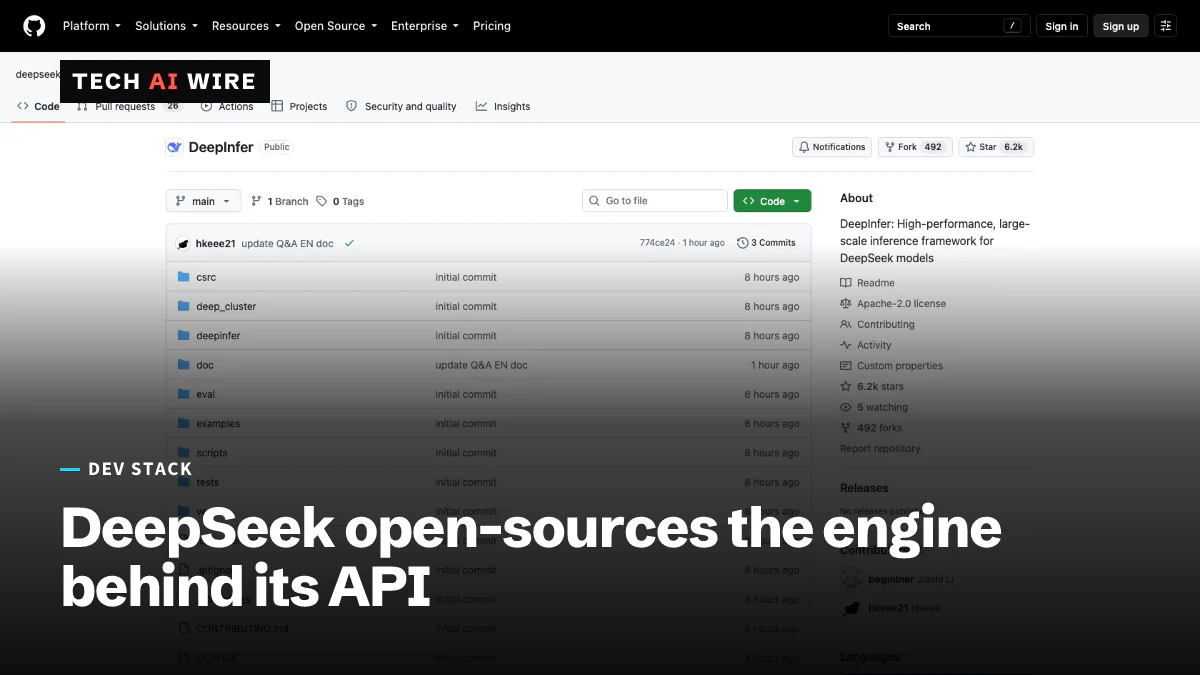Expand the Open Source menu

336,26
